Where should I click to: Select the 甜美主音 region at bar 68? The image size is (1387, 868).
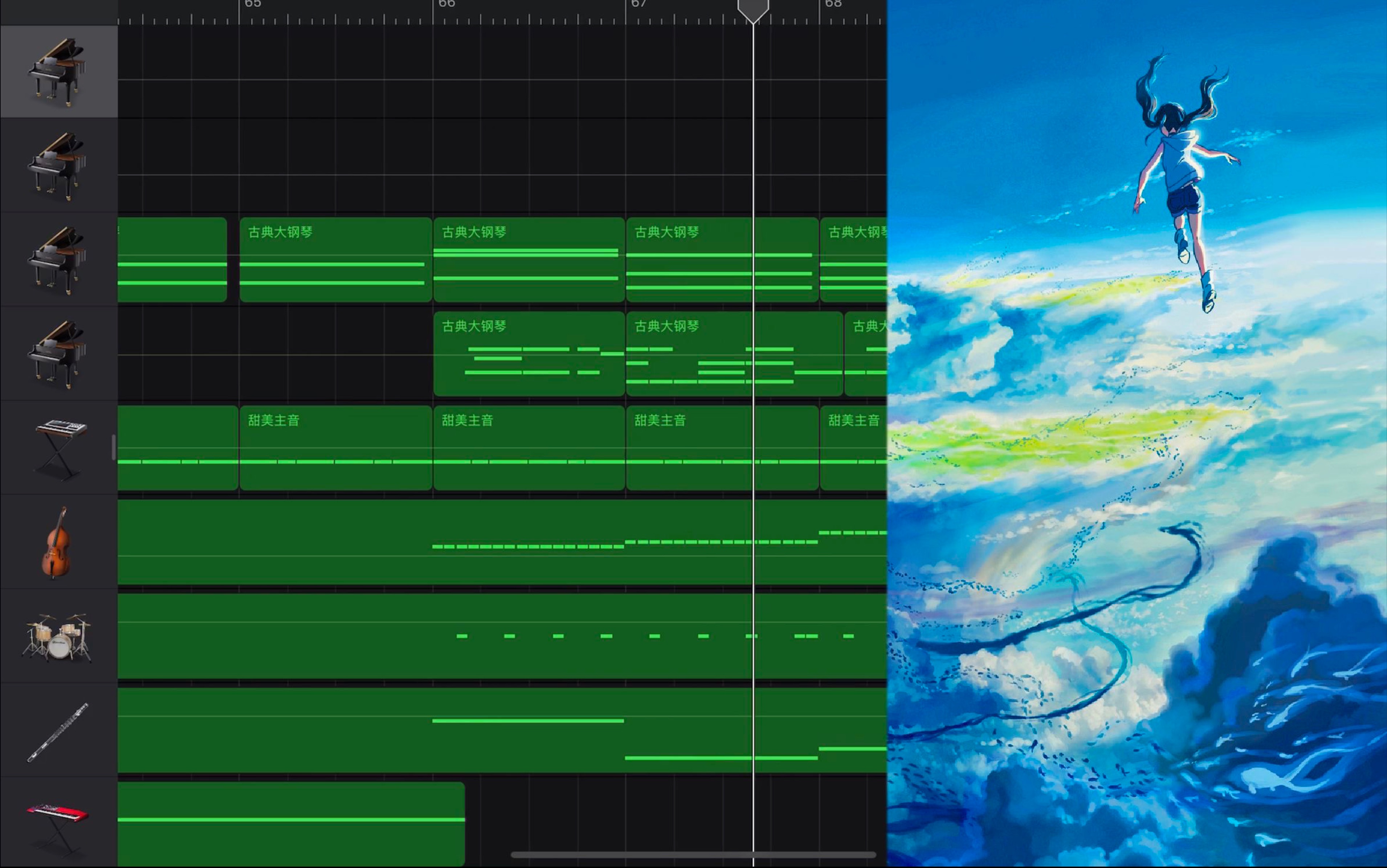pyautogui.click(x=853, y=448)
